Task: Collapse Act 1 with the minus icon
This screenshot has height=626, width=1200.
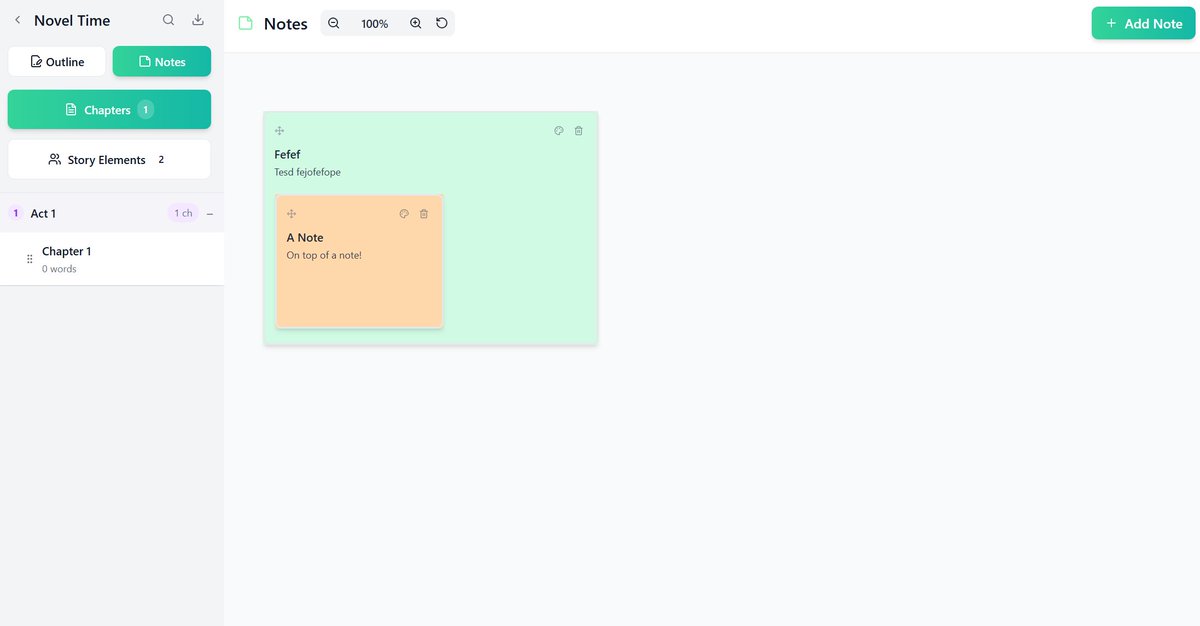Action: tap(210, 214)
